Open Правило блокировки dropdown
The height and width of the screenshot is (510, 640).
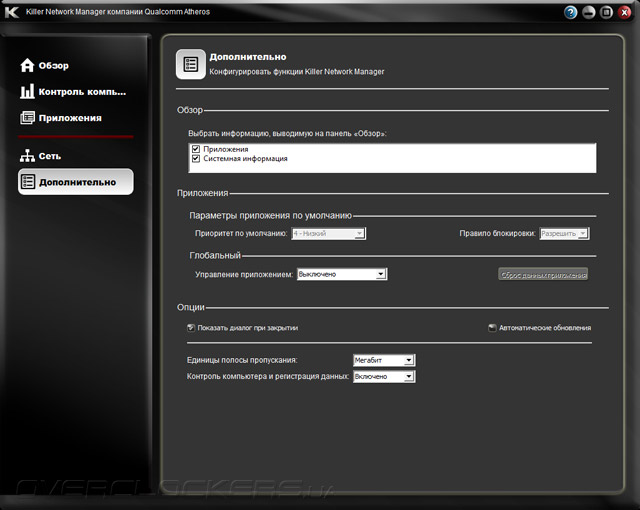pos(564,233)
